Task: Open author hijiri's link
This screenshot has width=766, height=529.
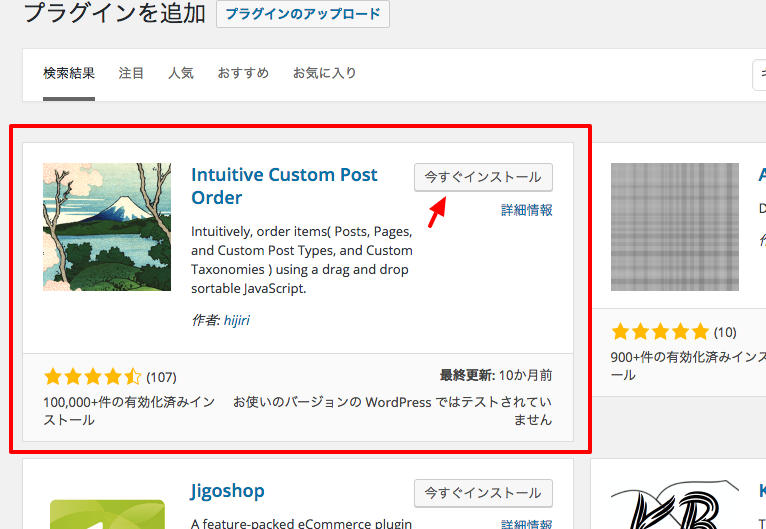Action: click(x=236, y=320)
